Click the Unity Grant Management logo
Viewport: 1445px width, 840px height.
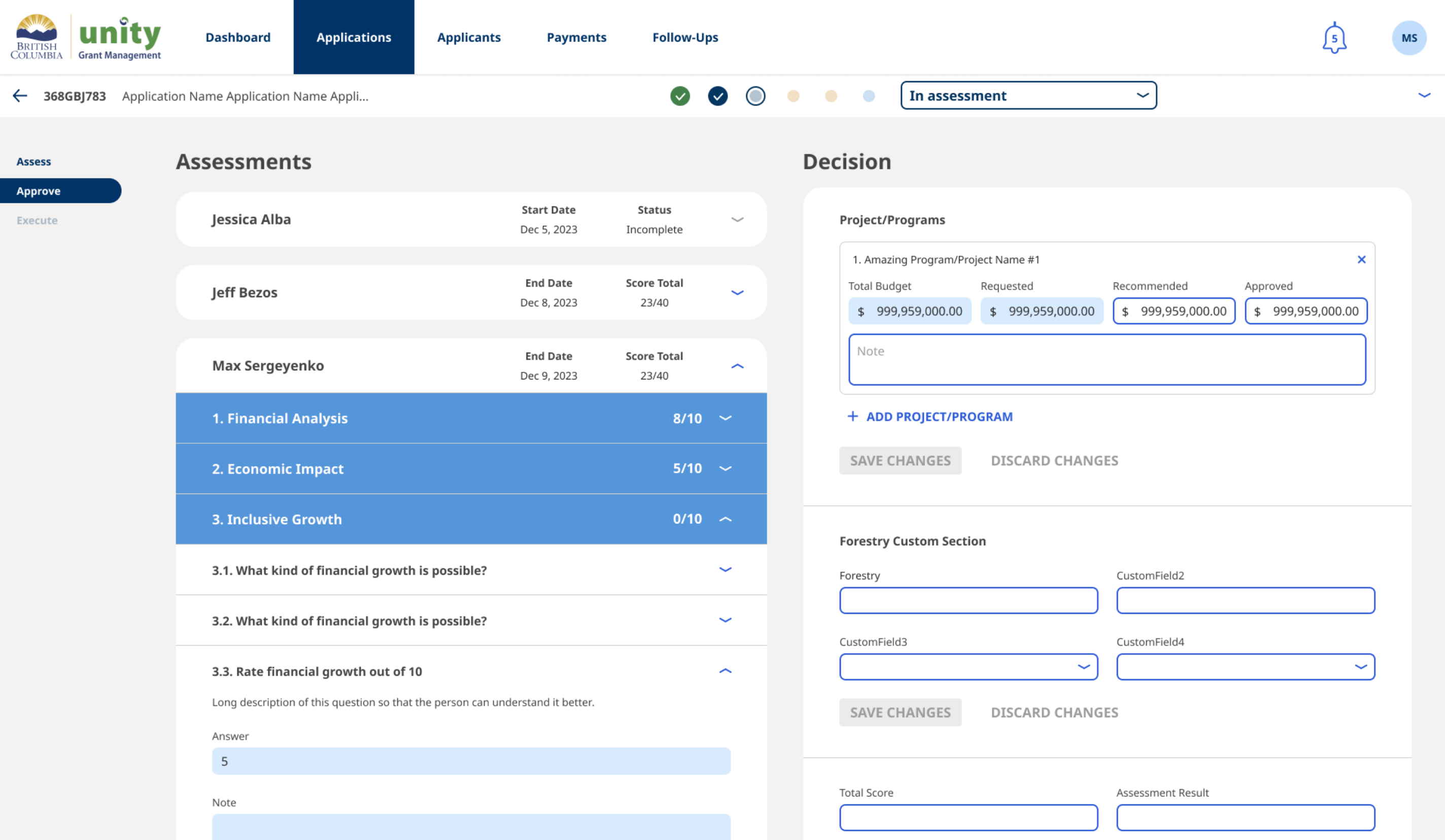coord(119,38)
